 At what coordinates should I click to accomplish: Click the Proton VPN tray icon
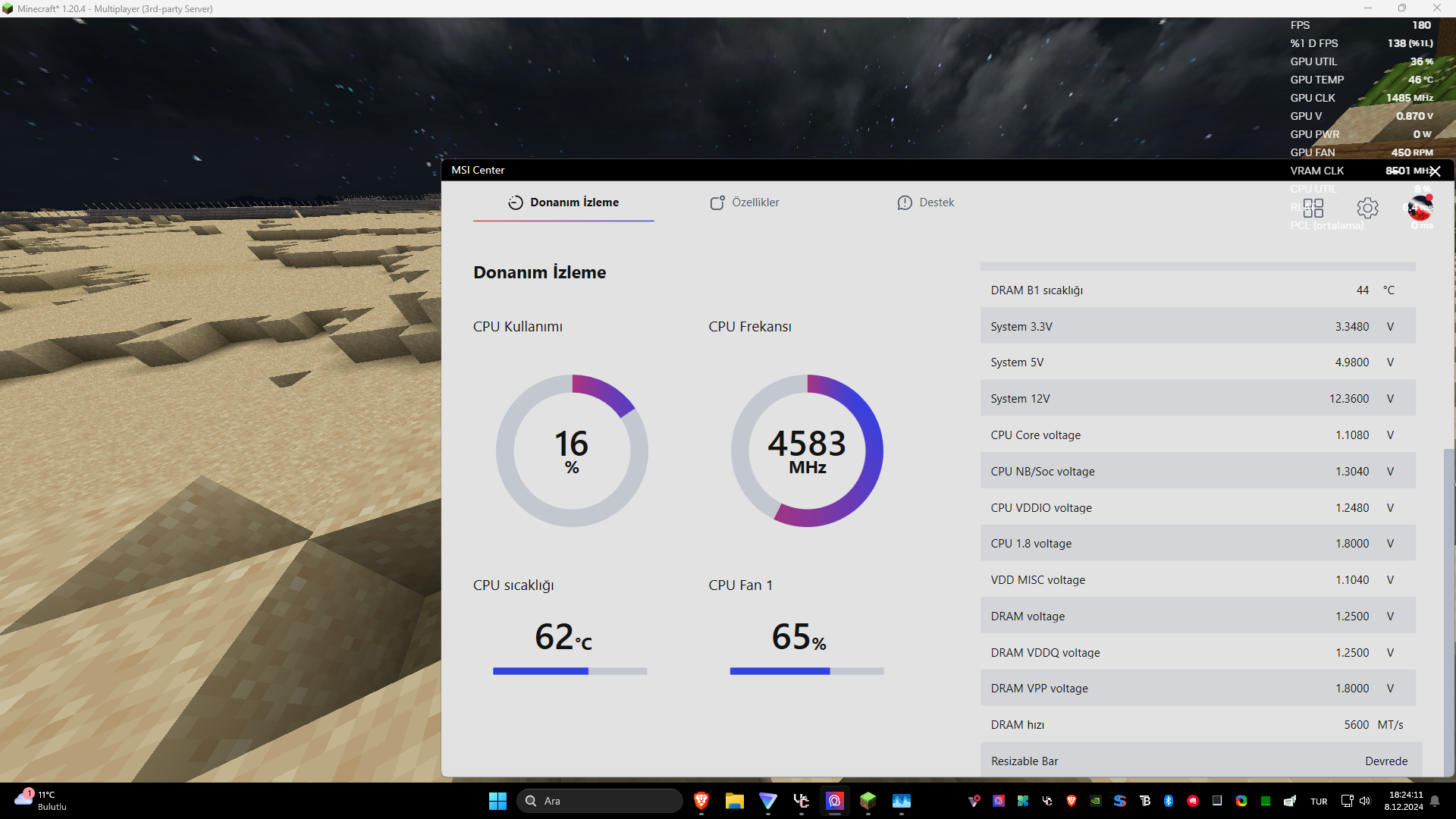pyautogui.click(x=974, y=801)
